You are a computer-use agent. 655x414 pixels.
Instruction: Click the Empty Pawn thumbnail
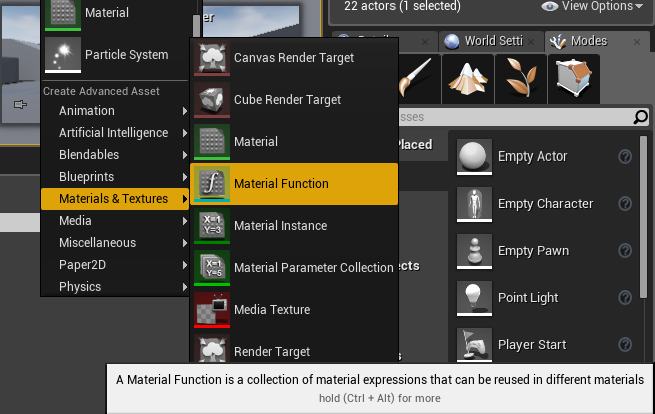474,251
